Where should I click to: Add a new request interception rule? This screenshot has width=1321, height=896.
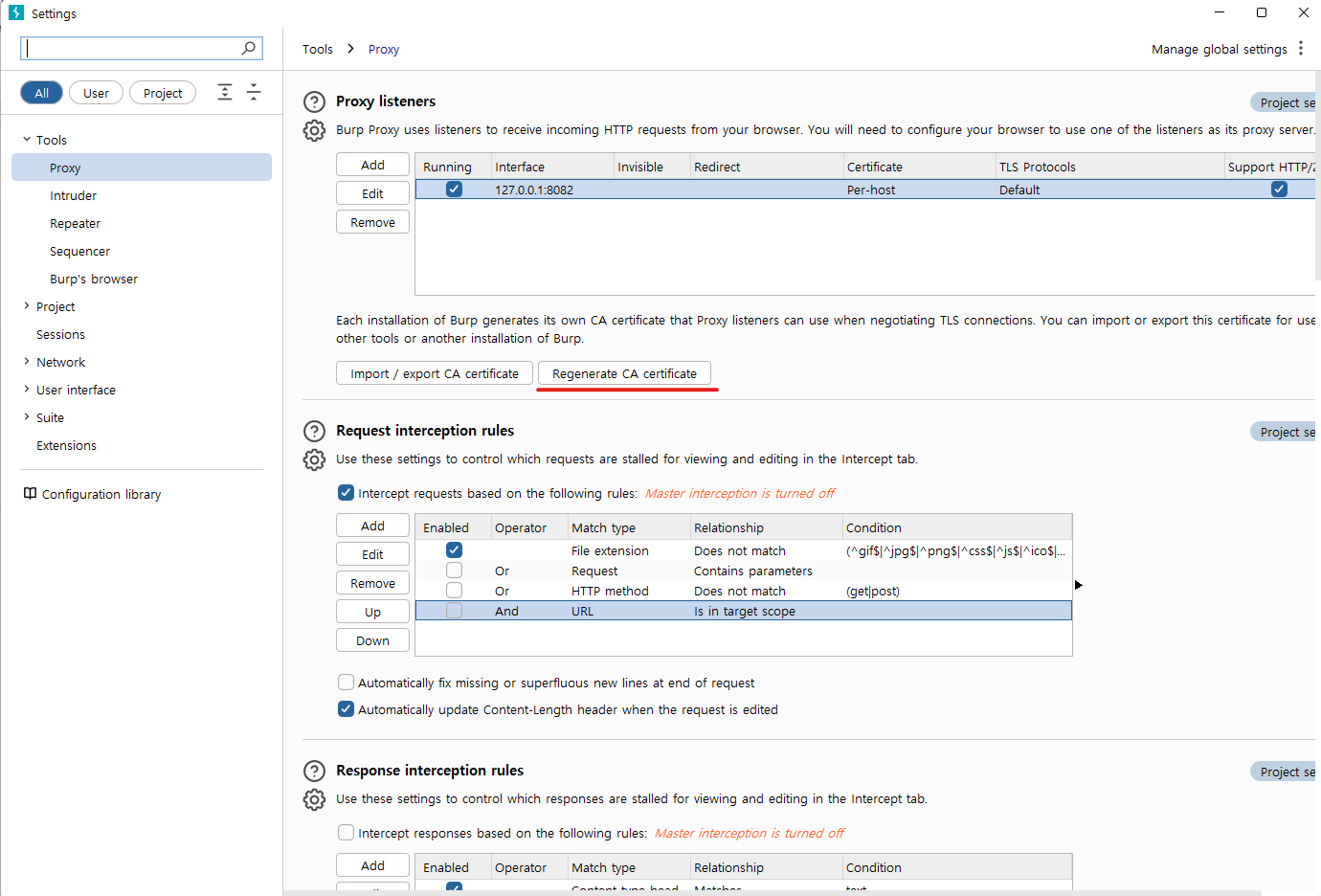[x=372, y=526]
